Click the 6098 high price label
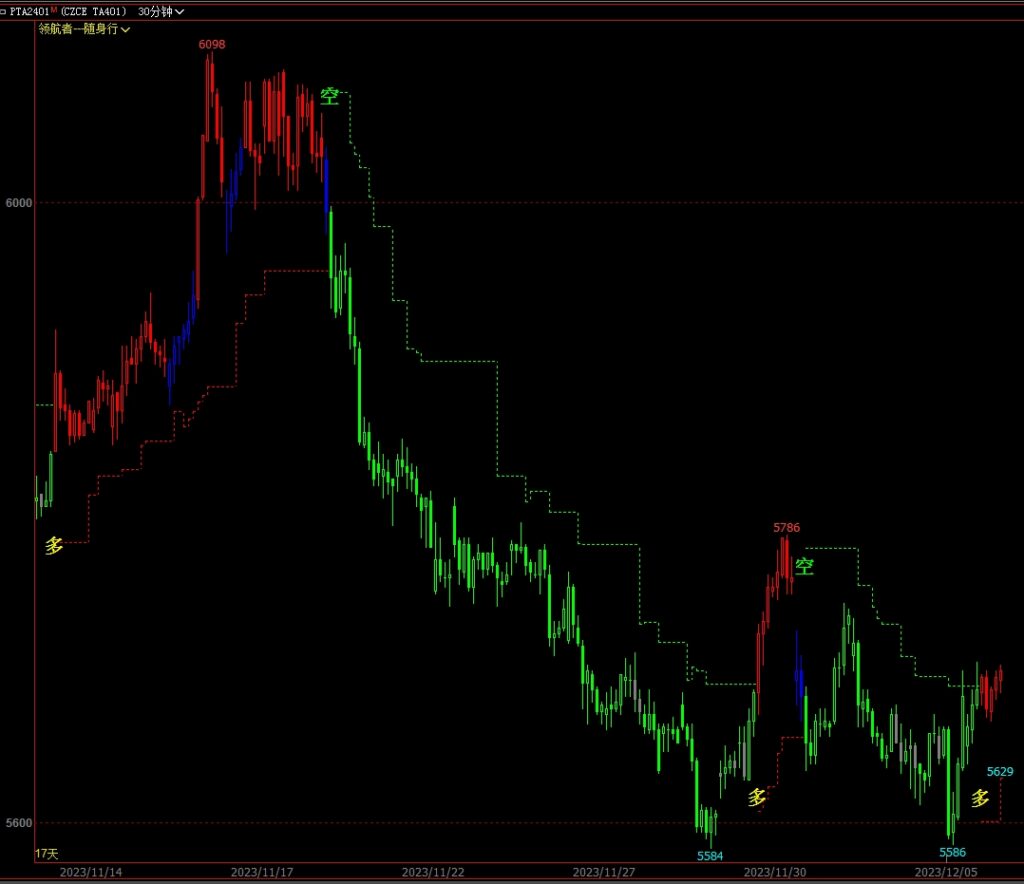This screenshot has height=884, width=1024. 212,45
